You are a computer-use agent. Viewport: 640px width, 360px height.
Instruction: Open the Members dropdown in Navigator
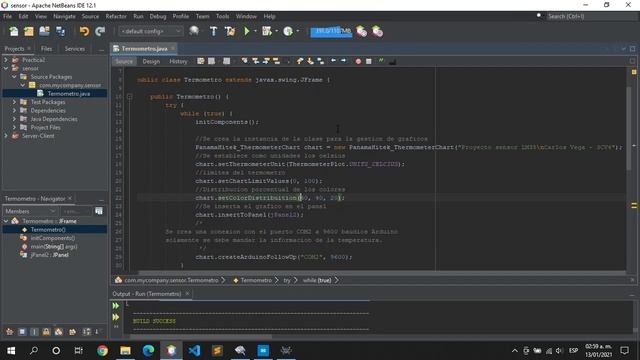[x=30, y=211]
